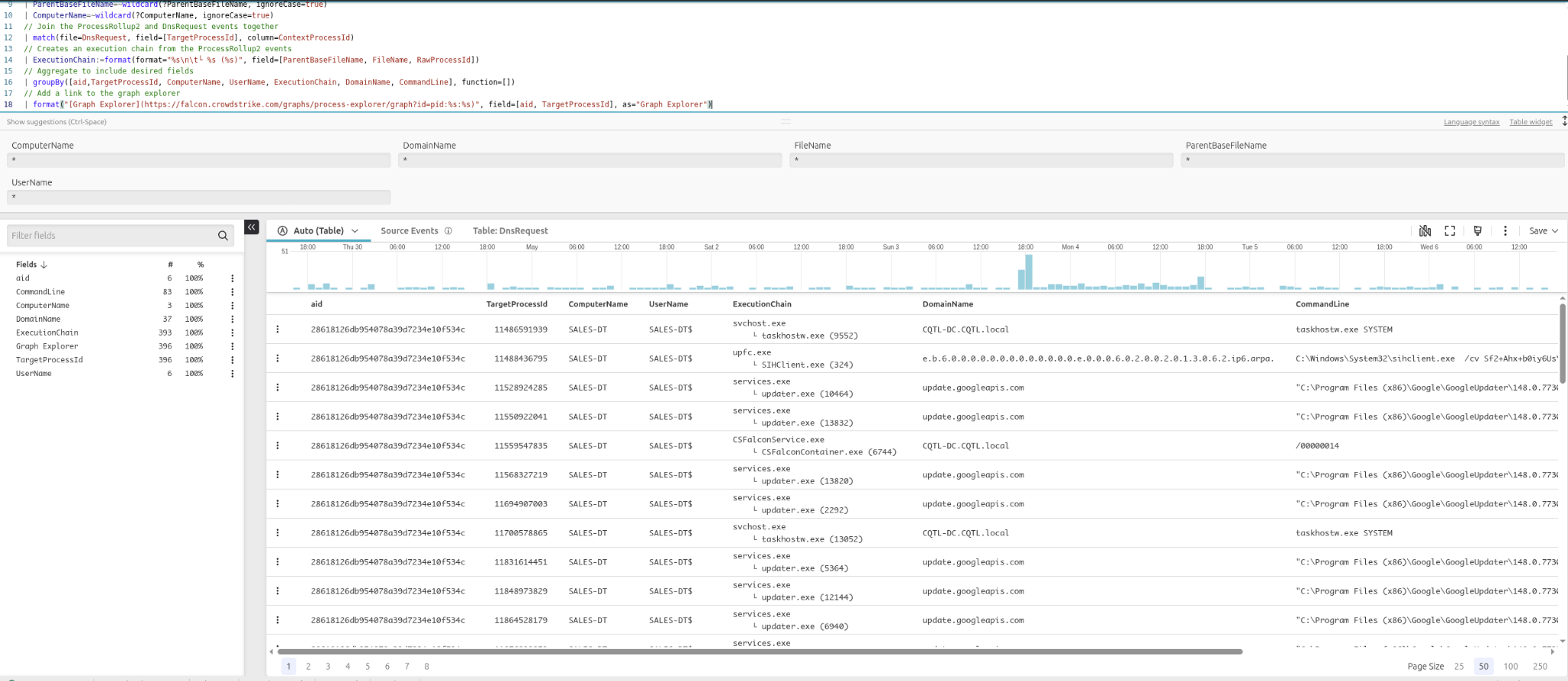Open the Save dropdown
The image size is (1568, 681).
pyautogui.click(x=1543, y=231)
